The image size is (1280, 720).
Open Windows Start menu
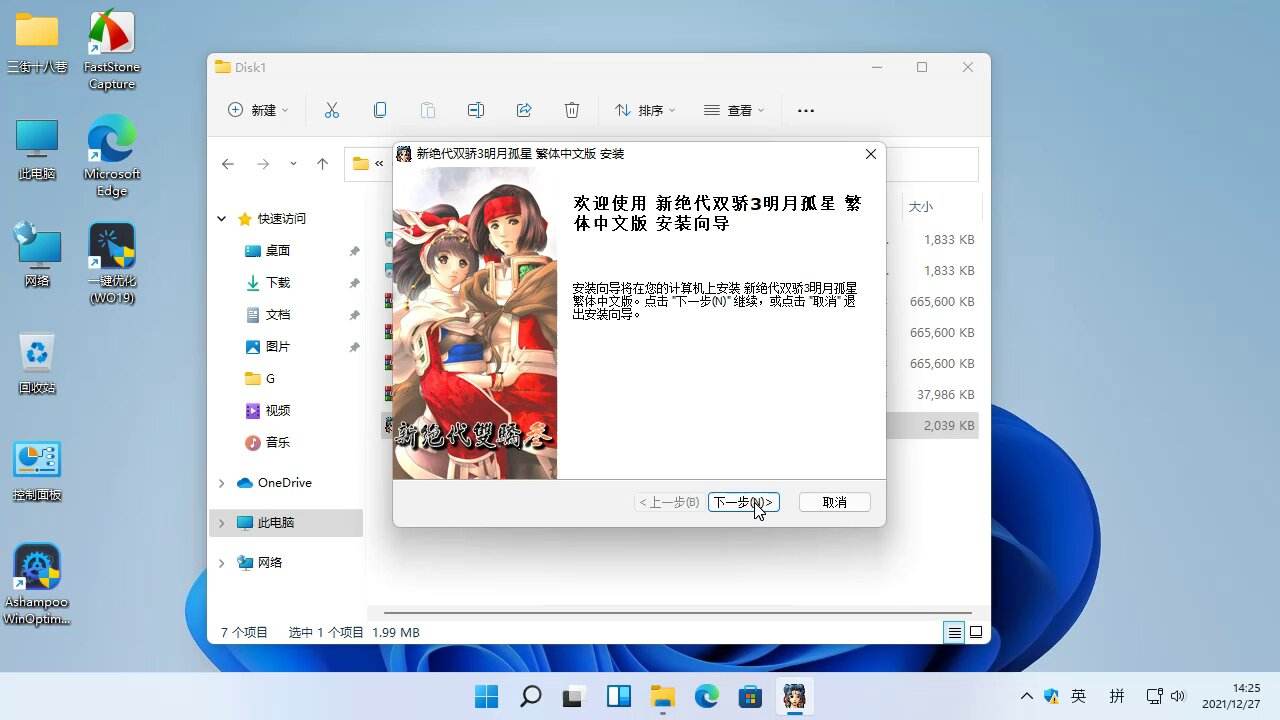point(487,696)
